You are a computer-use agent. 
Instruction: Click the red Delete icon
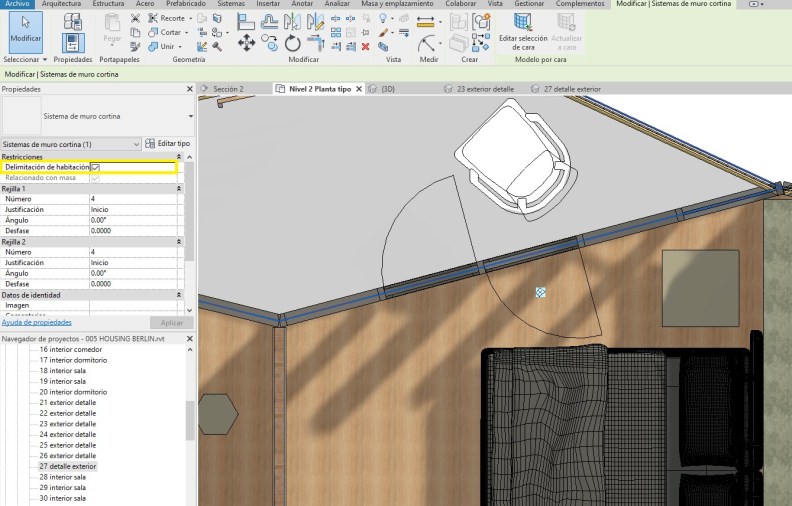point(365,46)
